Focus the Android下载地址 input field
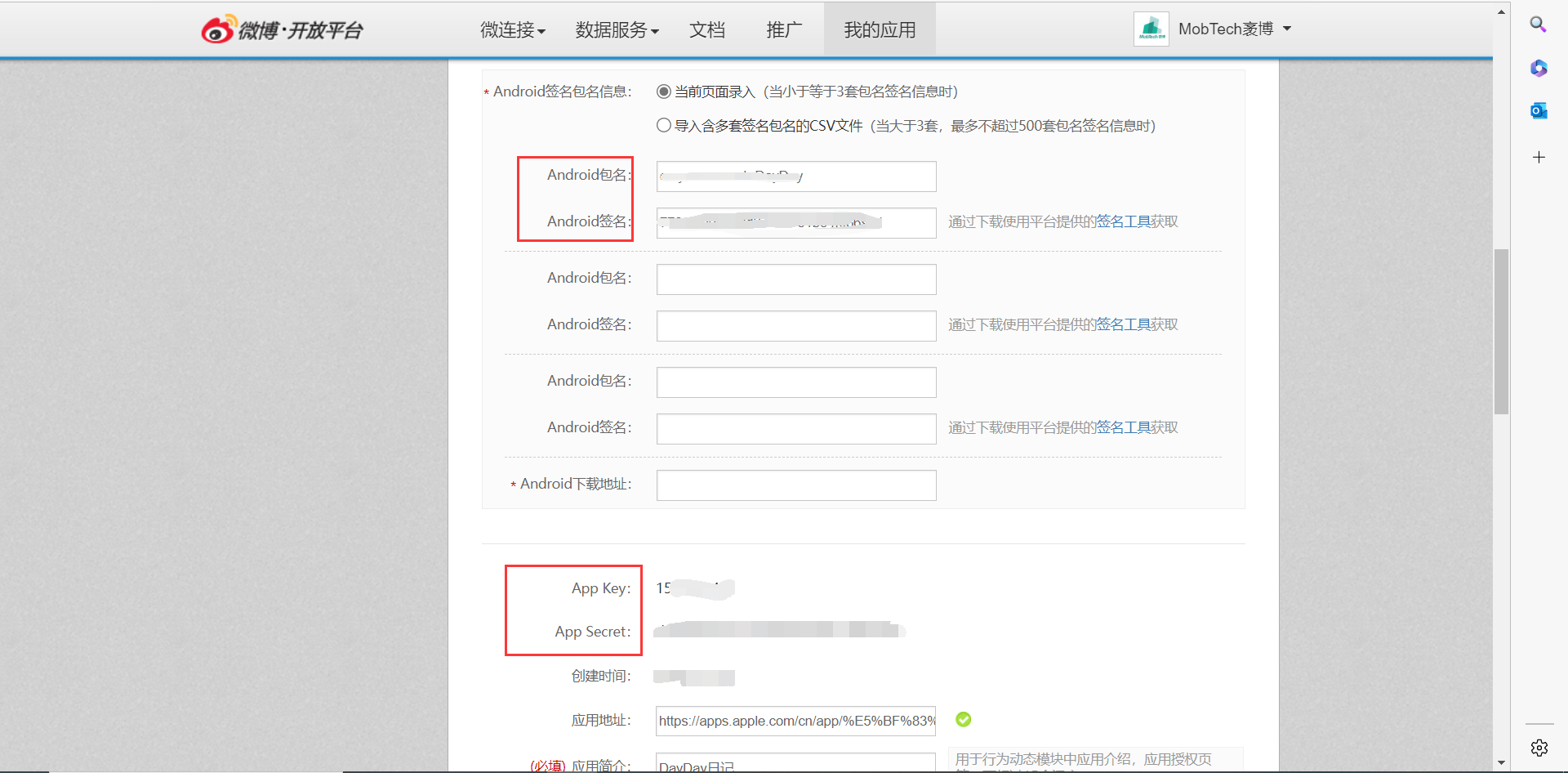Image resolution: width=1568 pixels, height=773 pixels. (x=796, y=485)
